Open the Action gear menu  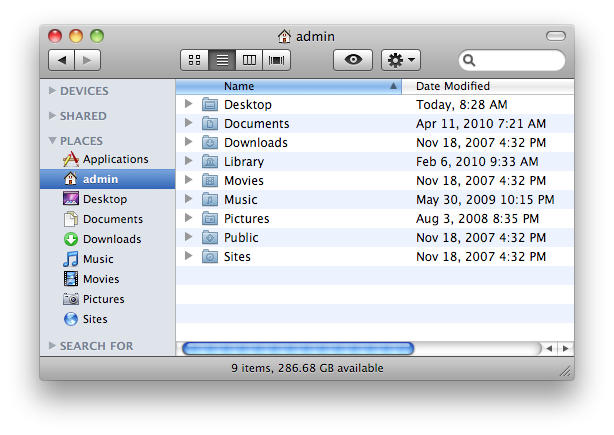[x=401, y=60]
